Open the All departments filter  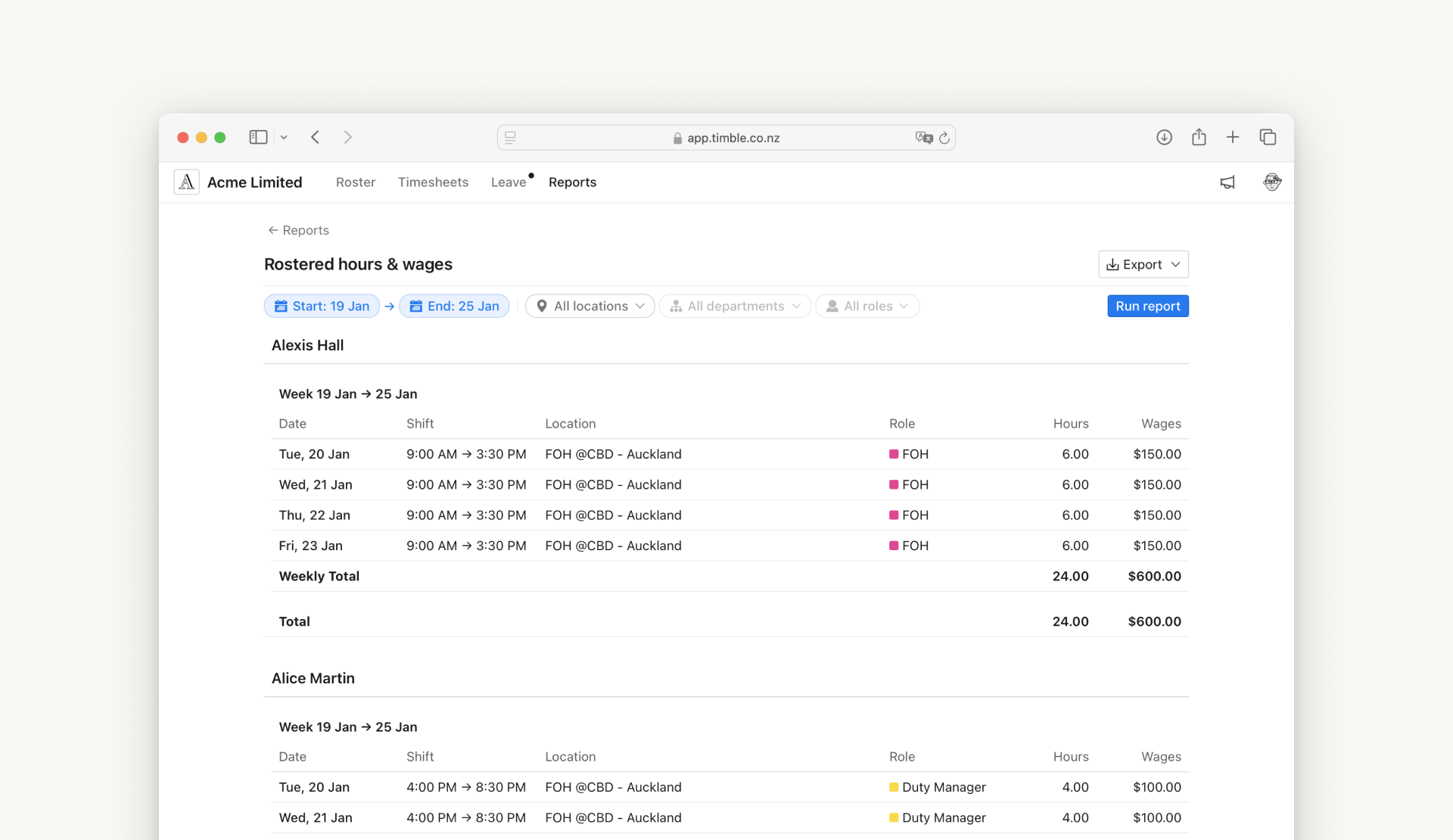[735, 306]
